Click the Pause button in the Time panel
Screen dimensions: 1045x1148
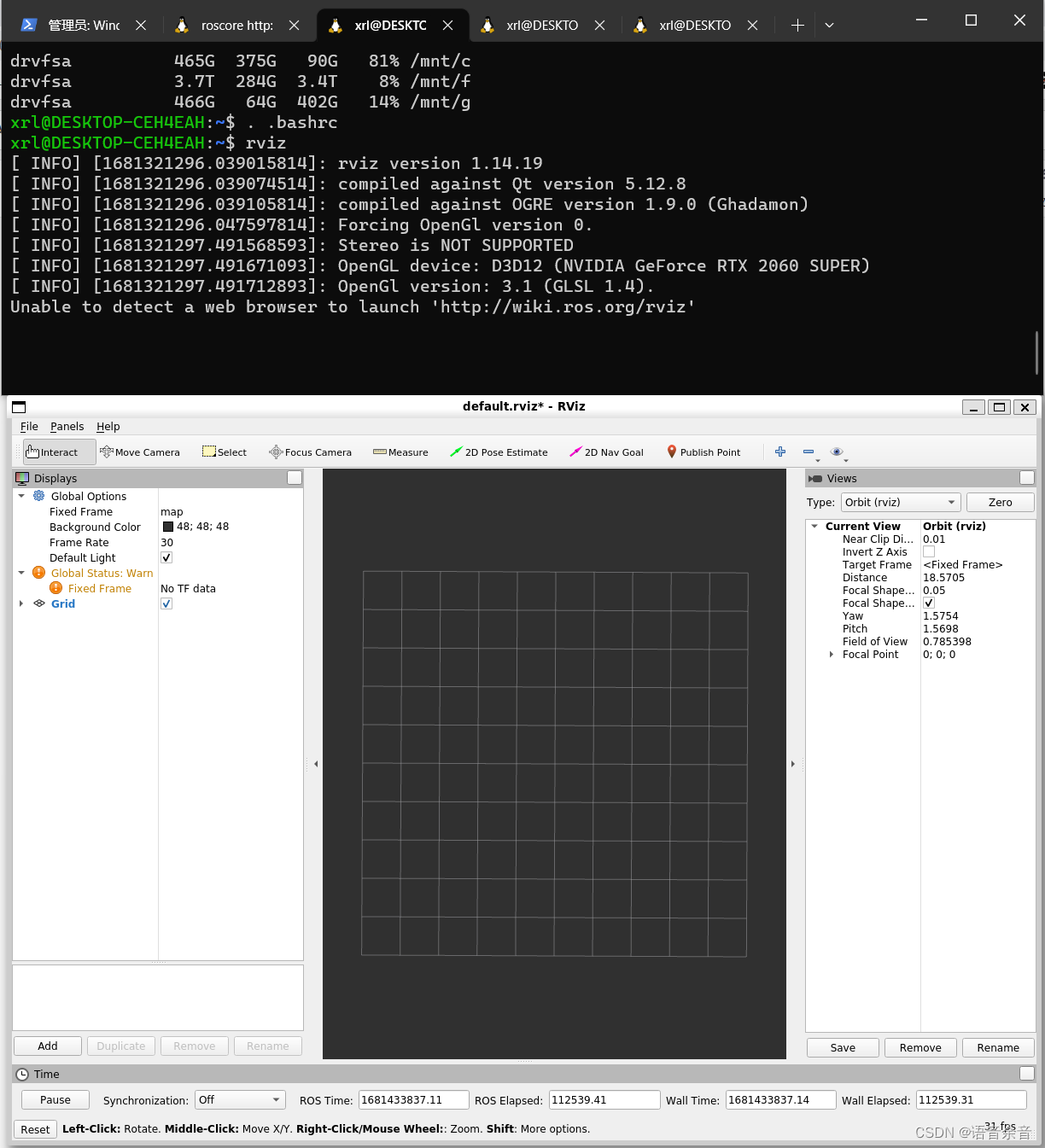click(x=55, y=1099)
